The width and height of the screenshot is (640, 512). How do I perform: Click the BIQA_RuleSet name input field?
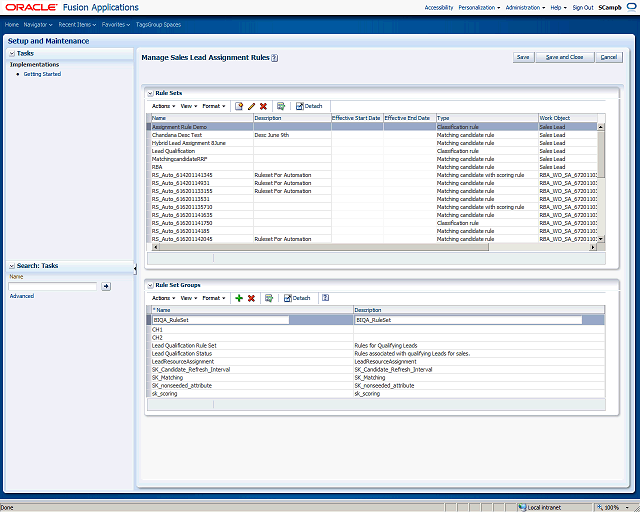[220, 320]
